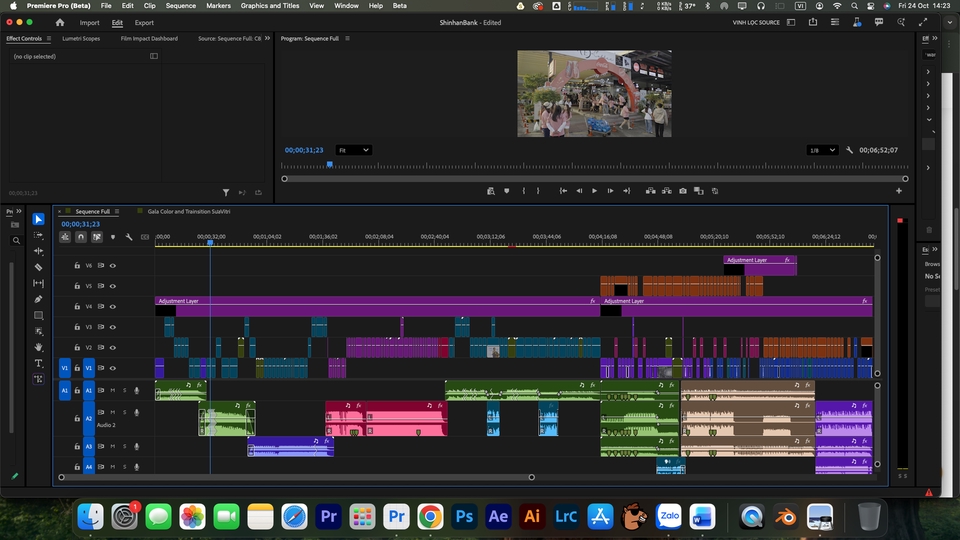Hide track V6 using its eye icon
This screenshot has width=960, height=540.
tap(112, 266)
